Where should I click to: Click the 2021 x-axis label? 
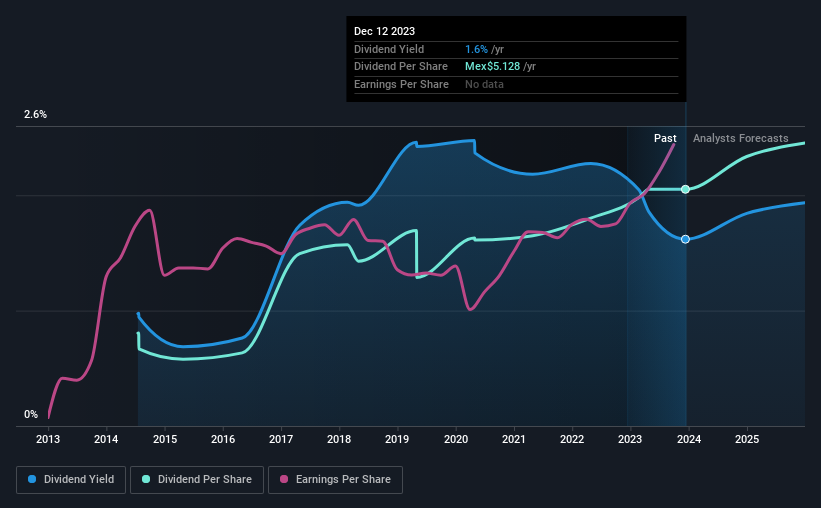click(514, 439)
